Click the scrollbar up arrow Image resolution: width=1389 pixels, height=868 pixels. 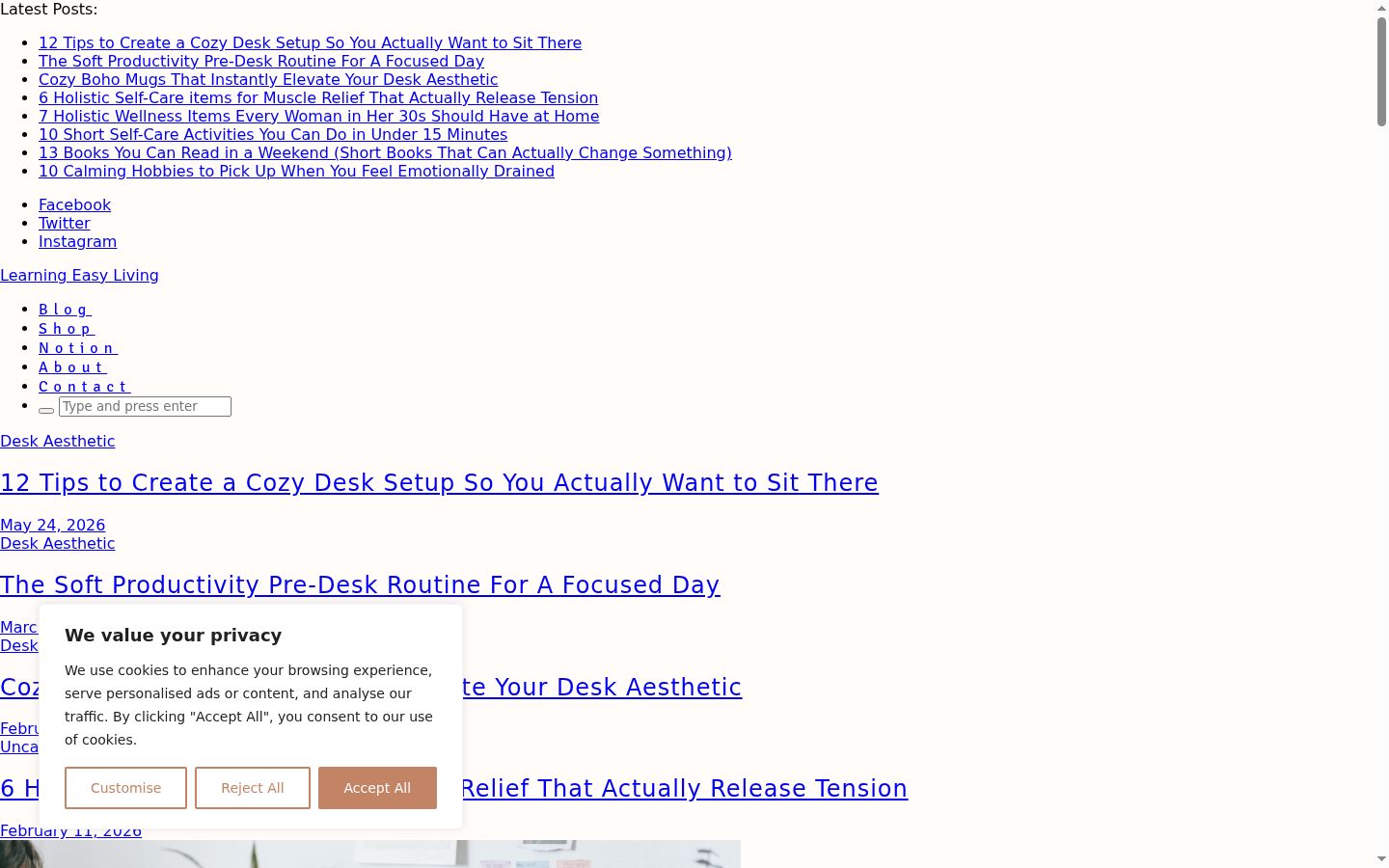coord(1381,8)
